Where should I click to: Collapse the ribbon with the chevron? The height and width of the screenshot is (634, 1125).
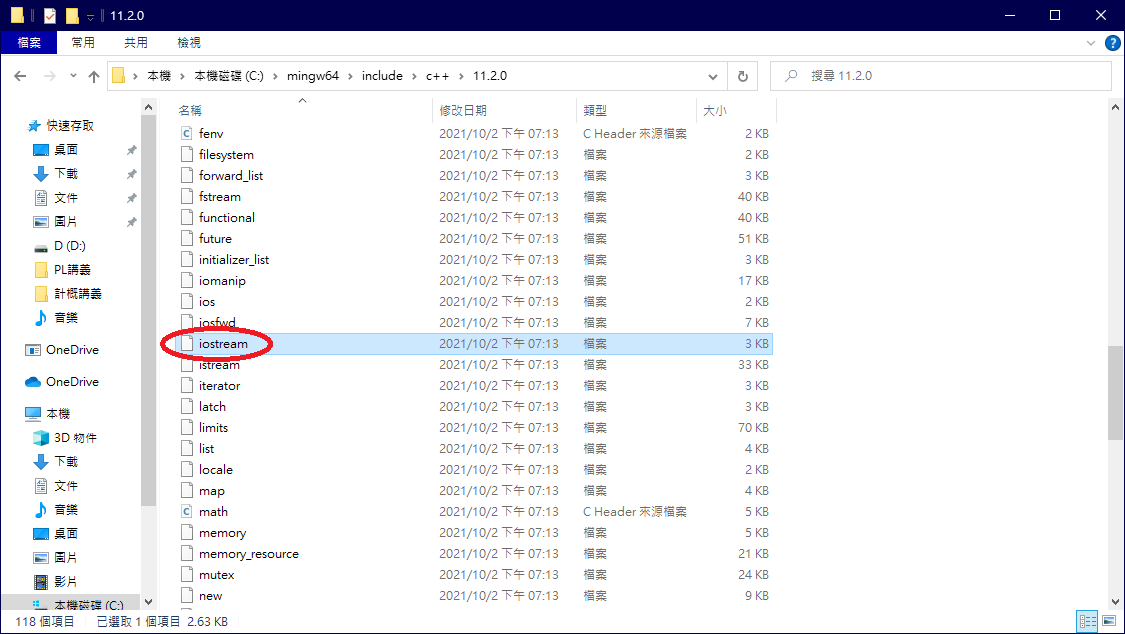point(1091,43)
